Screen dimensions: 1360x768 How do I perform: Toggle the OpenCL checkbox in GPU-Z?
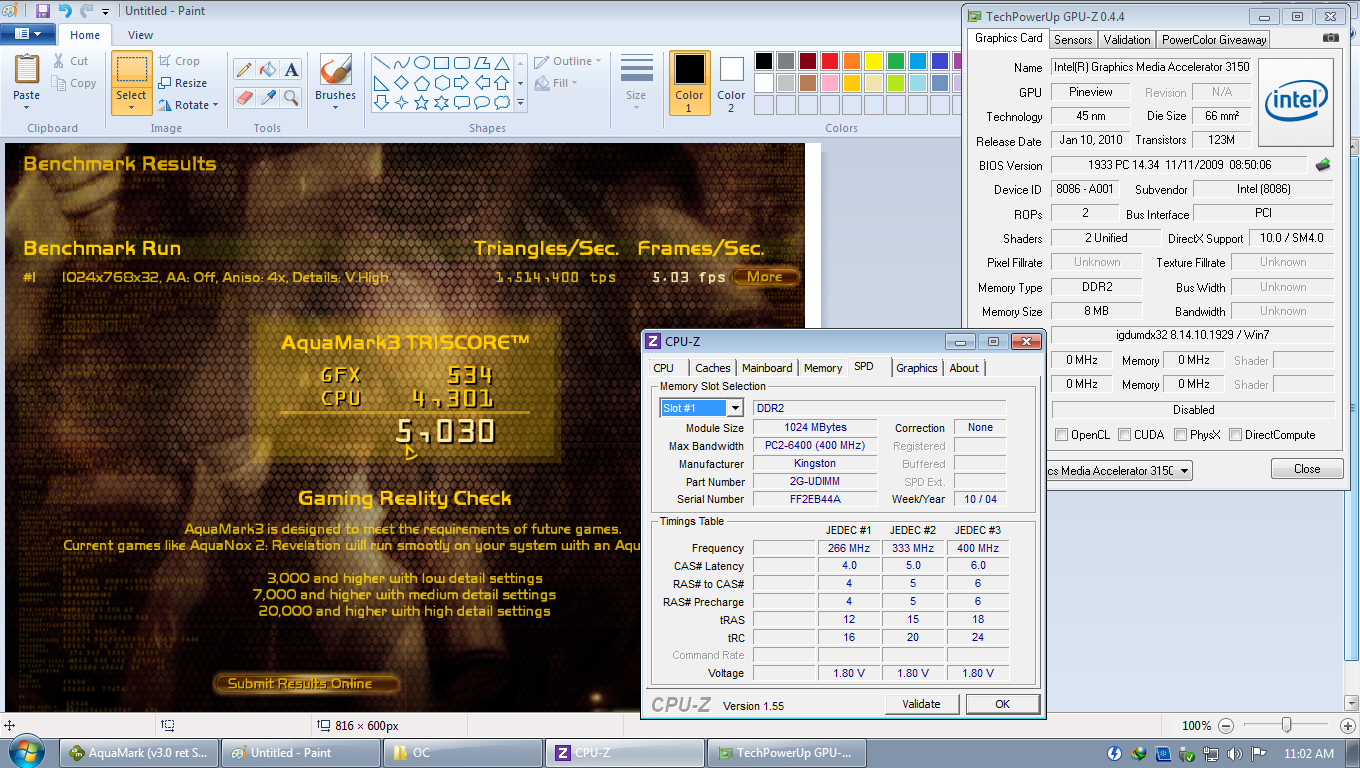(x=1062, y=435)
